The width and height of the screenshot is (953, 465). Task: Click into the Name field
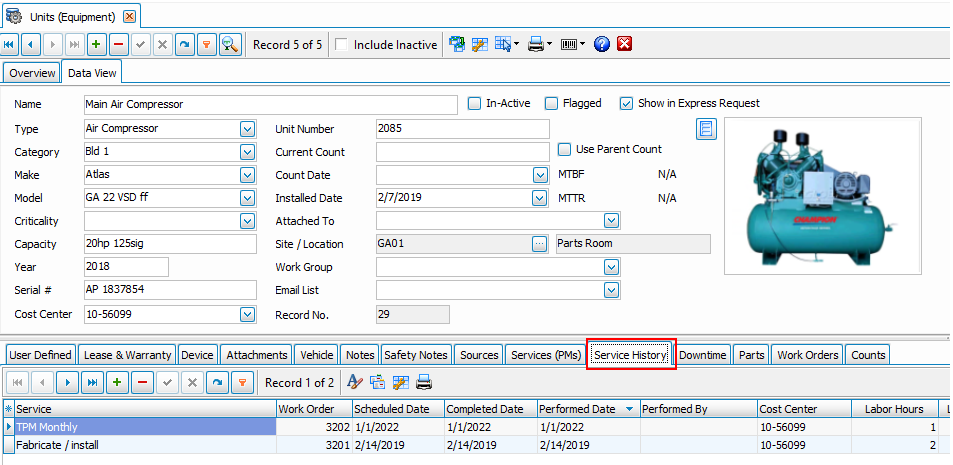click(270, 105)
